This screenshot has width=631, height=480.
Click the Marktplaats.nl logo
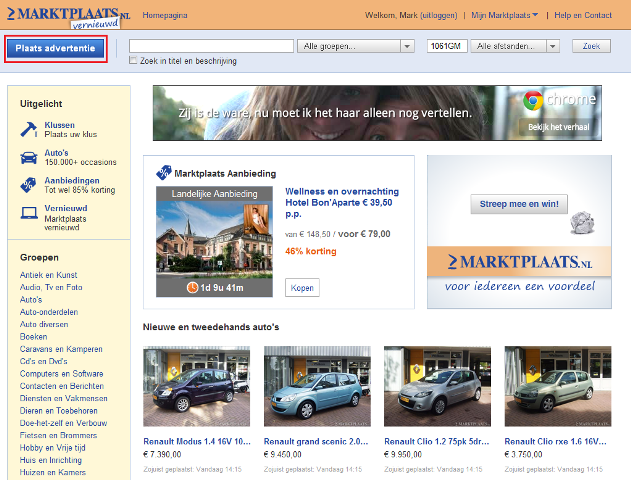(x=68, y=15)
